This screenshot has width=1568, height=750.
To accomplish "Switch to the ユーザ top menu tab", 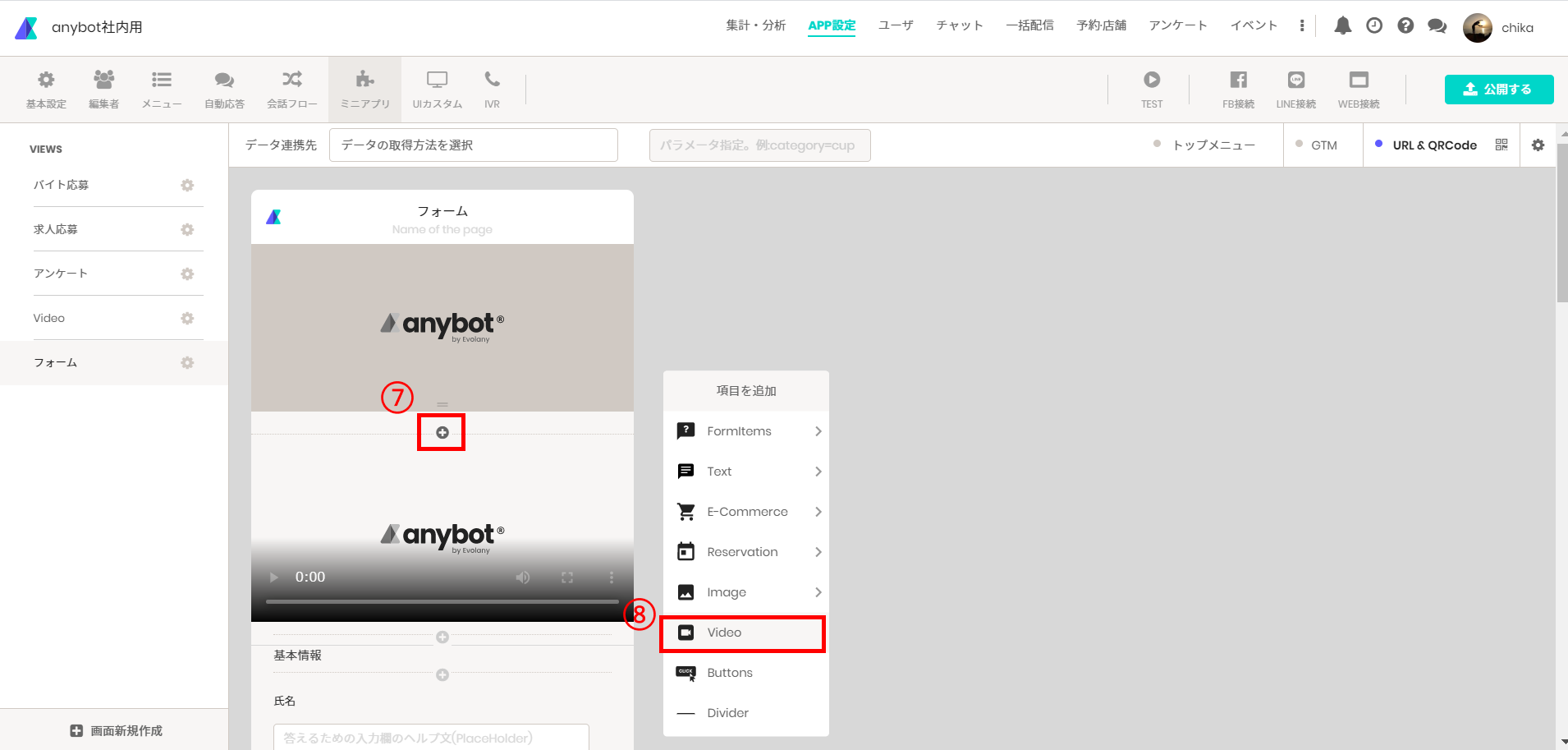I will point(896,25).
